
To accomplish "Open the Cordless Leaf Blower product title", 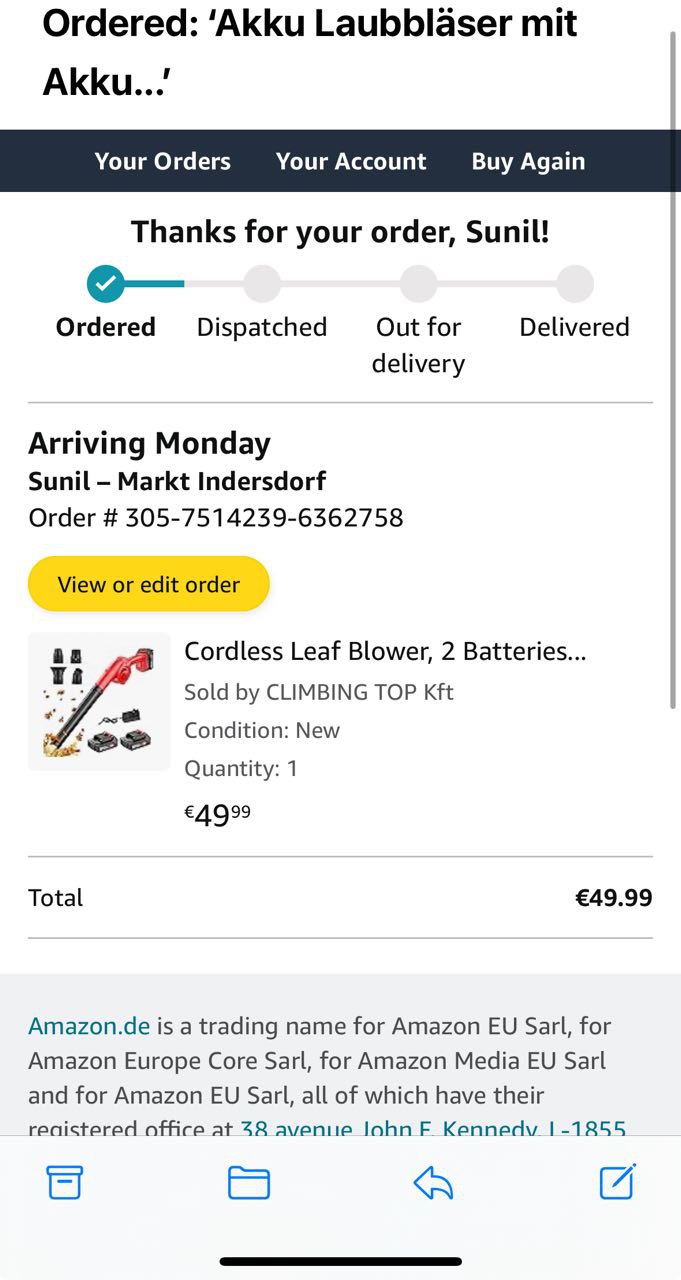I will (385, 652).
